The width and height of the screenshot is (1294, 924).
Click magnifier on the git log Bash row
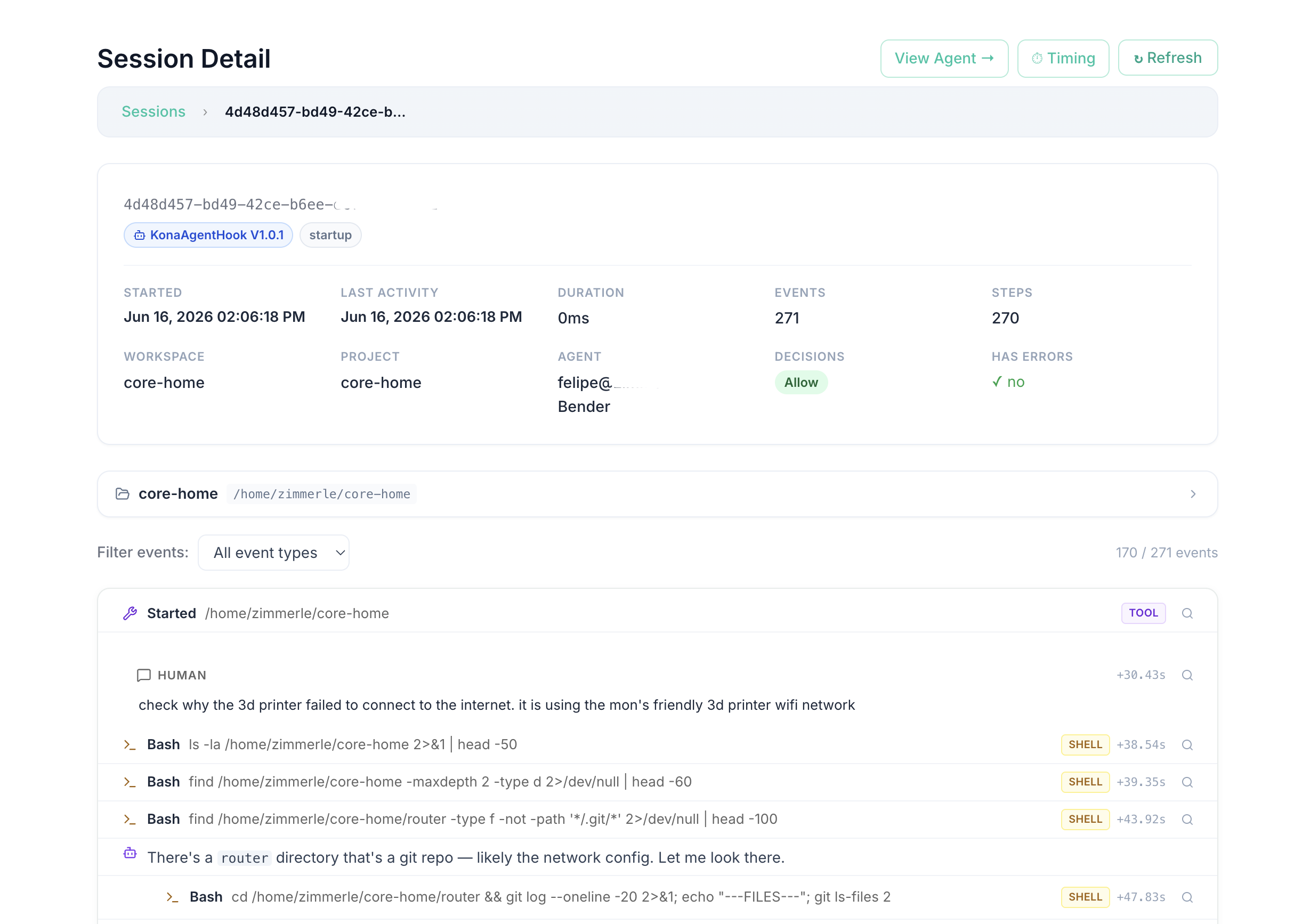click(x=1186, y=897)
